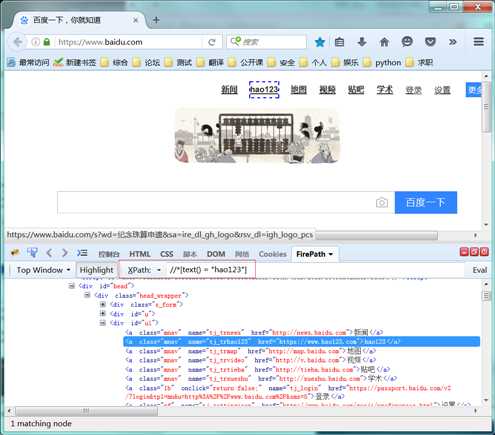Click the Pocket icon in the toolbar
The width and height of the screenshot is (495, 435).
430,42
